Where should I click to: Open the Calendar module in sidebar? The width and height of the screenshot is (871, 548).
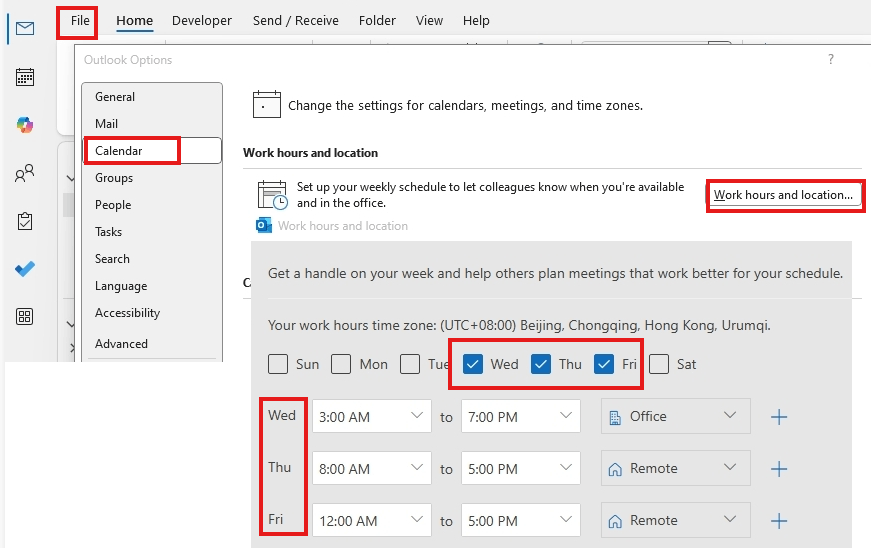25,77
